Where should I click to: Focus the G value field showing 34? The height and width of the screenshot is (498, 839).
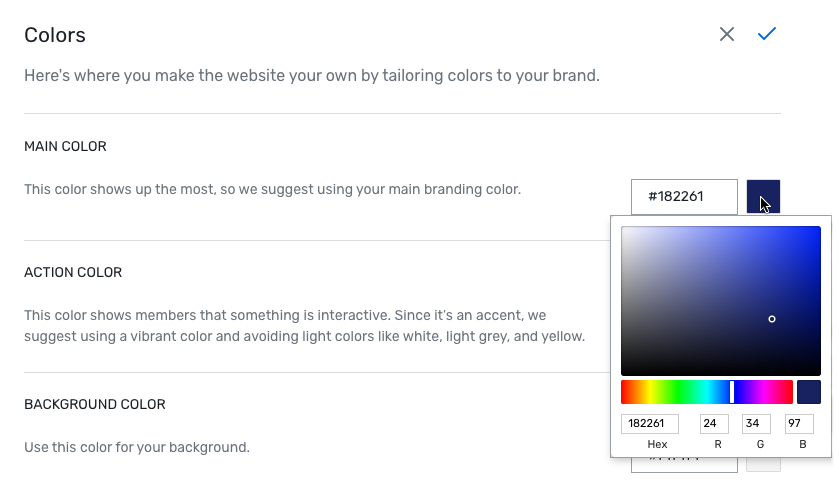[756, 424]
